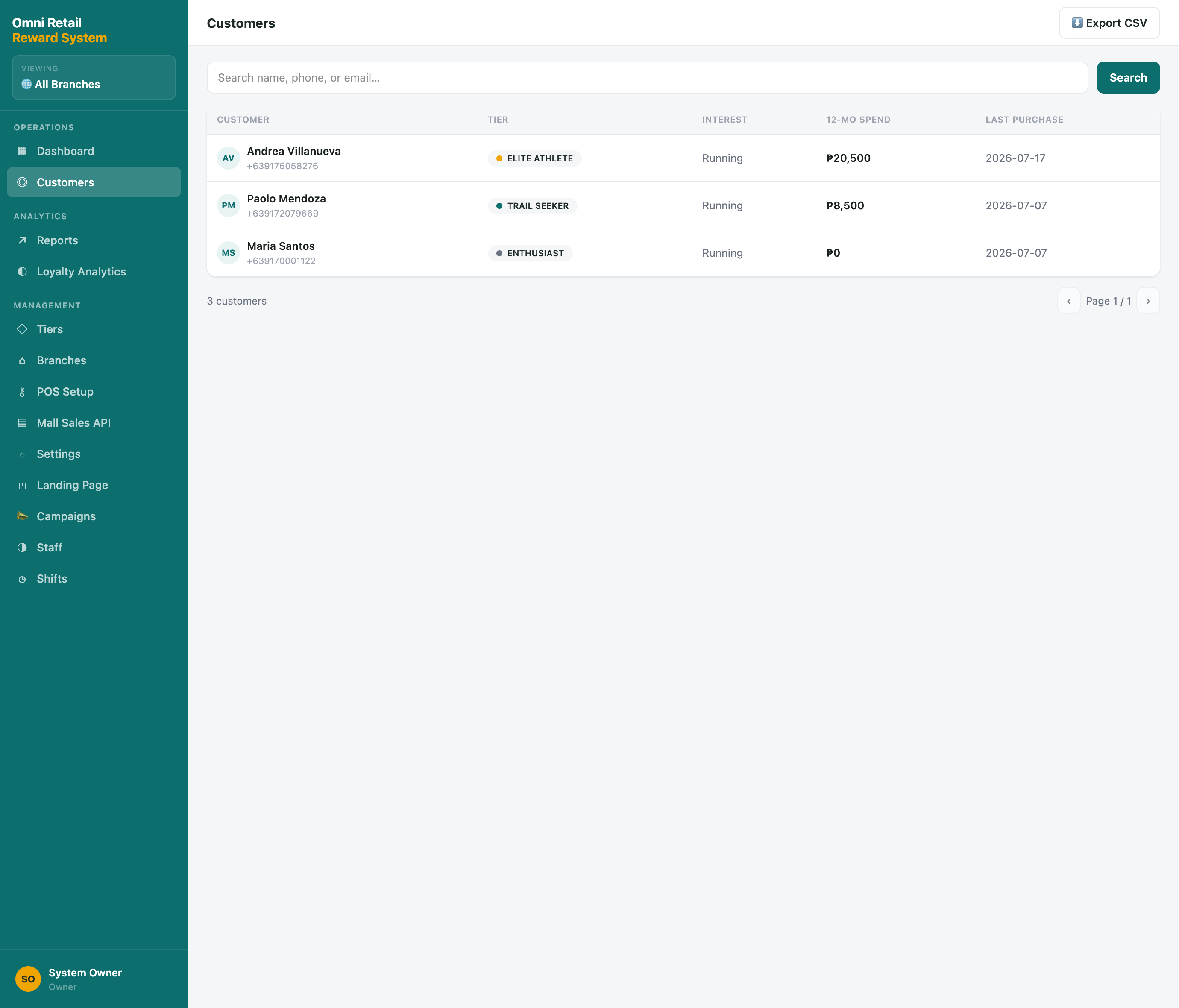The height and width of the screenshot is (1008, 1179).
Task: Click the System Owner profile name
Action: click(x=85, y=973)
